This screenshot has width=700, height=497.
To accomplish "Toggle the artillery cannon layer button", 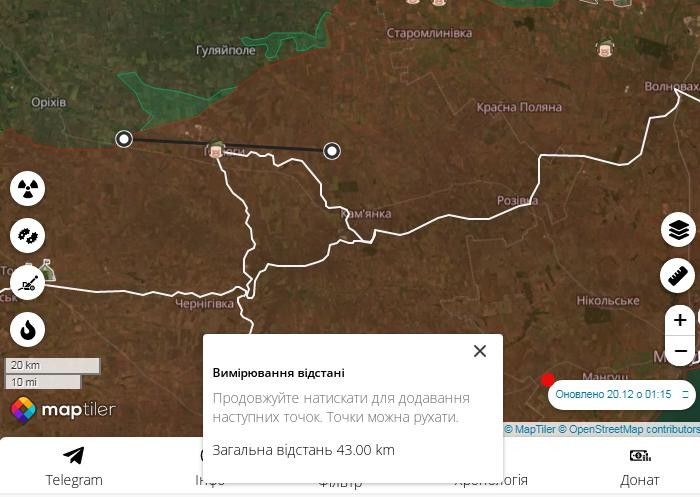I will 28,283.
